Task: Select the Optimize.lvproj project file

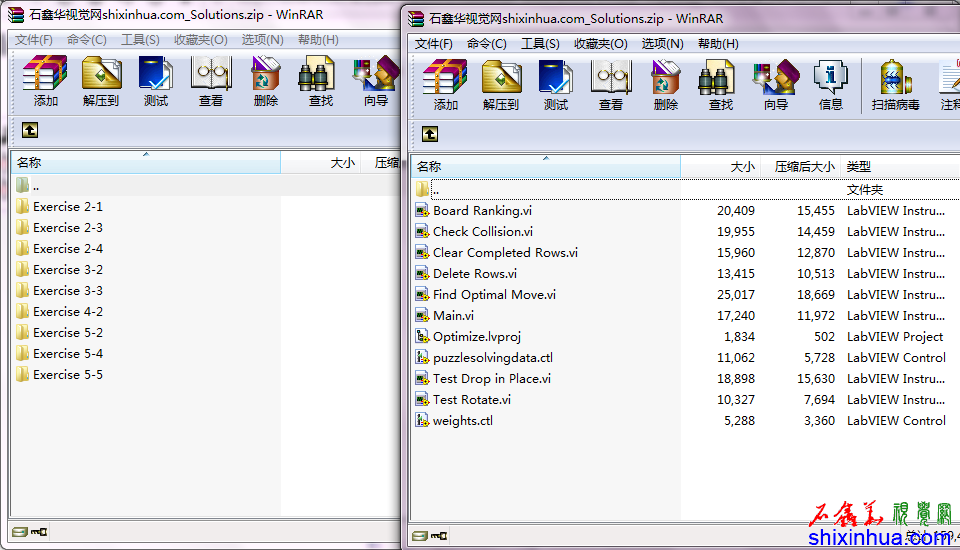Action: (476, 337)
